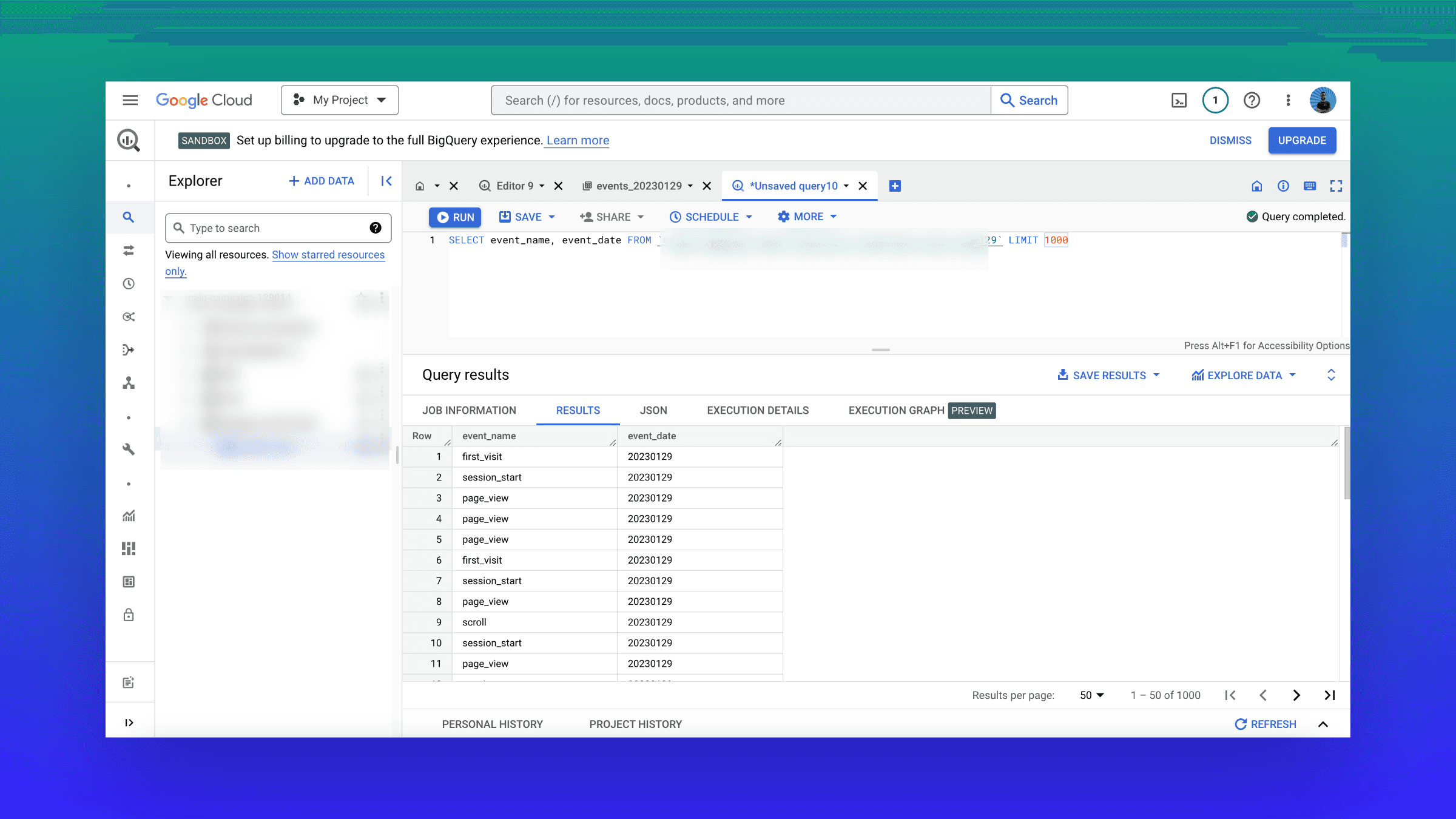Image resolution: width=1456 pixels, height=819 pixels.
Task: Open BI Engine icon in sidebar
Action: tap(129, 582)
